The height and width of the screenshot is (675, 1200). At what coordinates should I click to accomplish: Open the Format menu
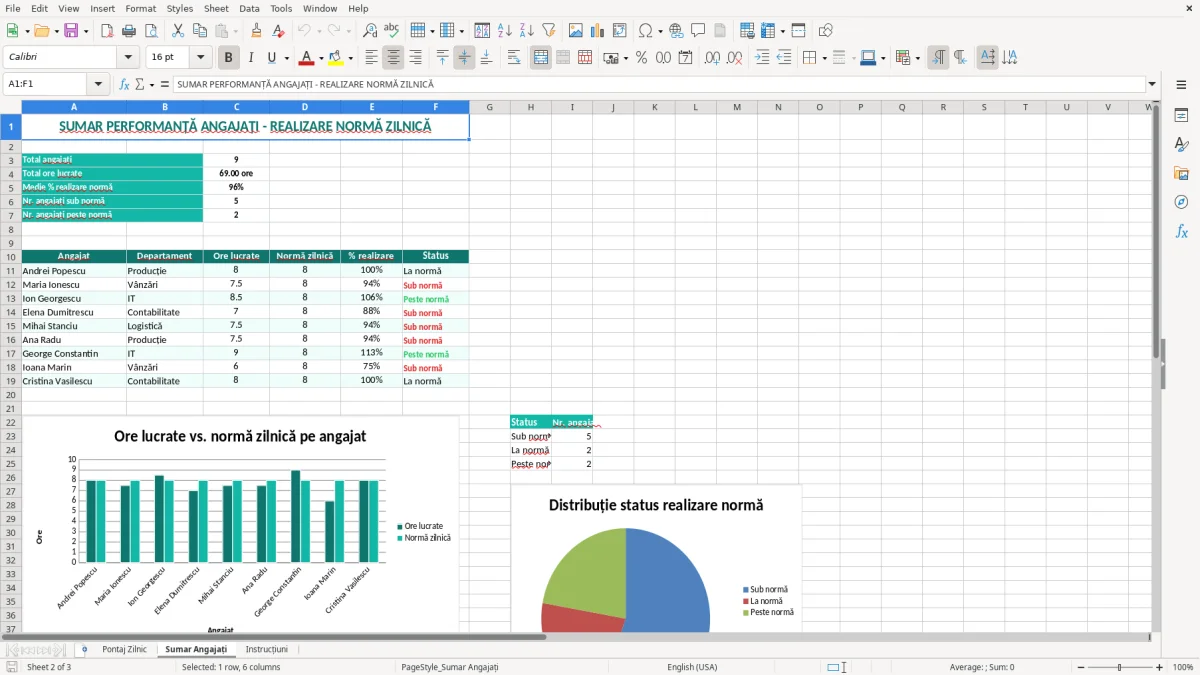(x=140, y=8)
